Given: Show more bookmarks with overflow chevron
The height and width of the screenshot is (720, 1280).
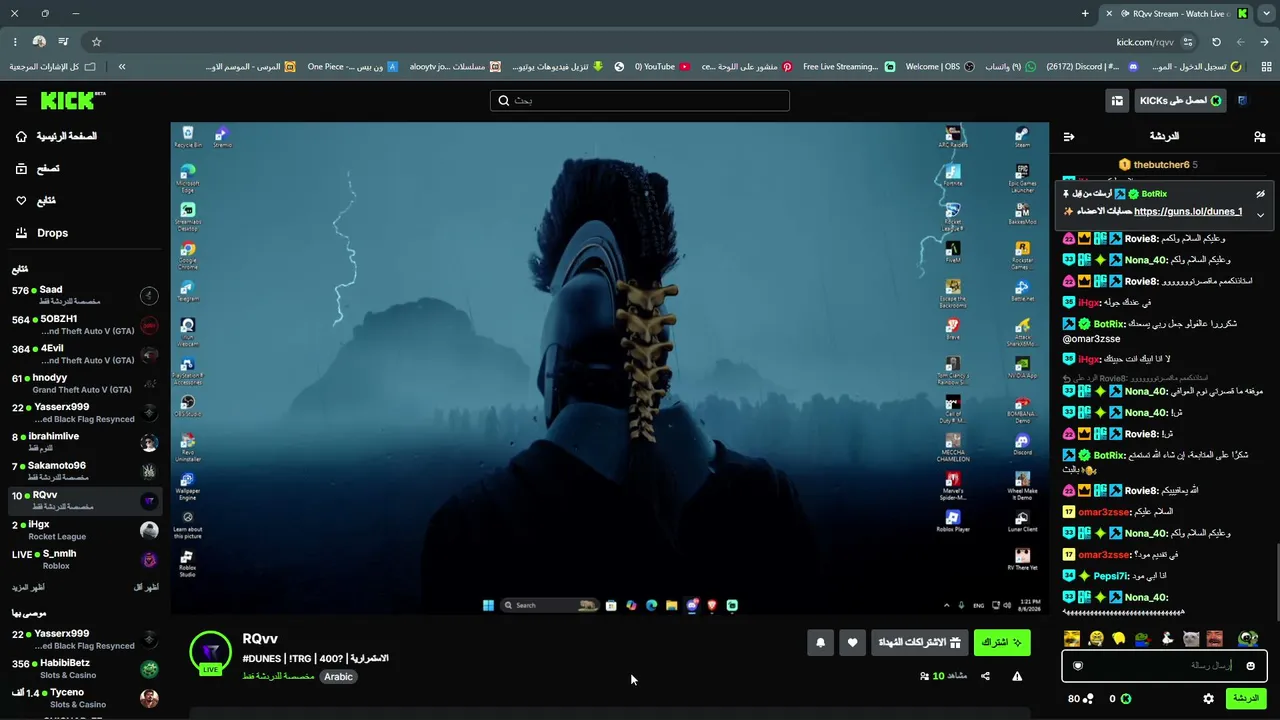Looking at the screenshot, I should 122,67.
